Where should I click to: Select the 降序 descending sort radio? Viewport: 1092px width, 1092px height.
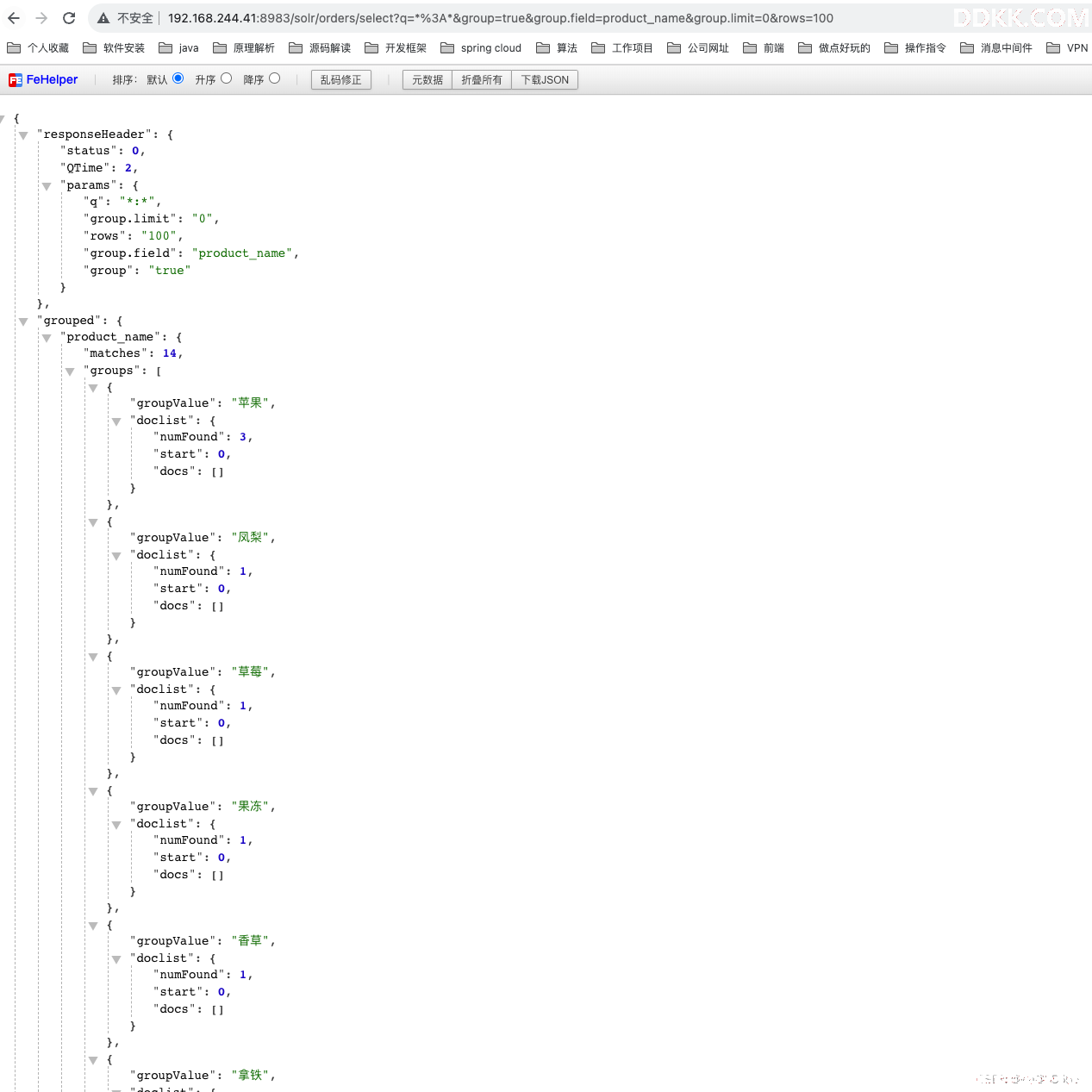tap(275, 78)
